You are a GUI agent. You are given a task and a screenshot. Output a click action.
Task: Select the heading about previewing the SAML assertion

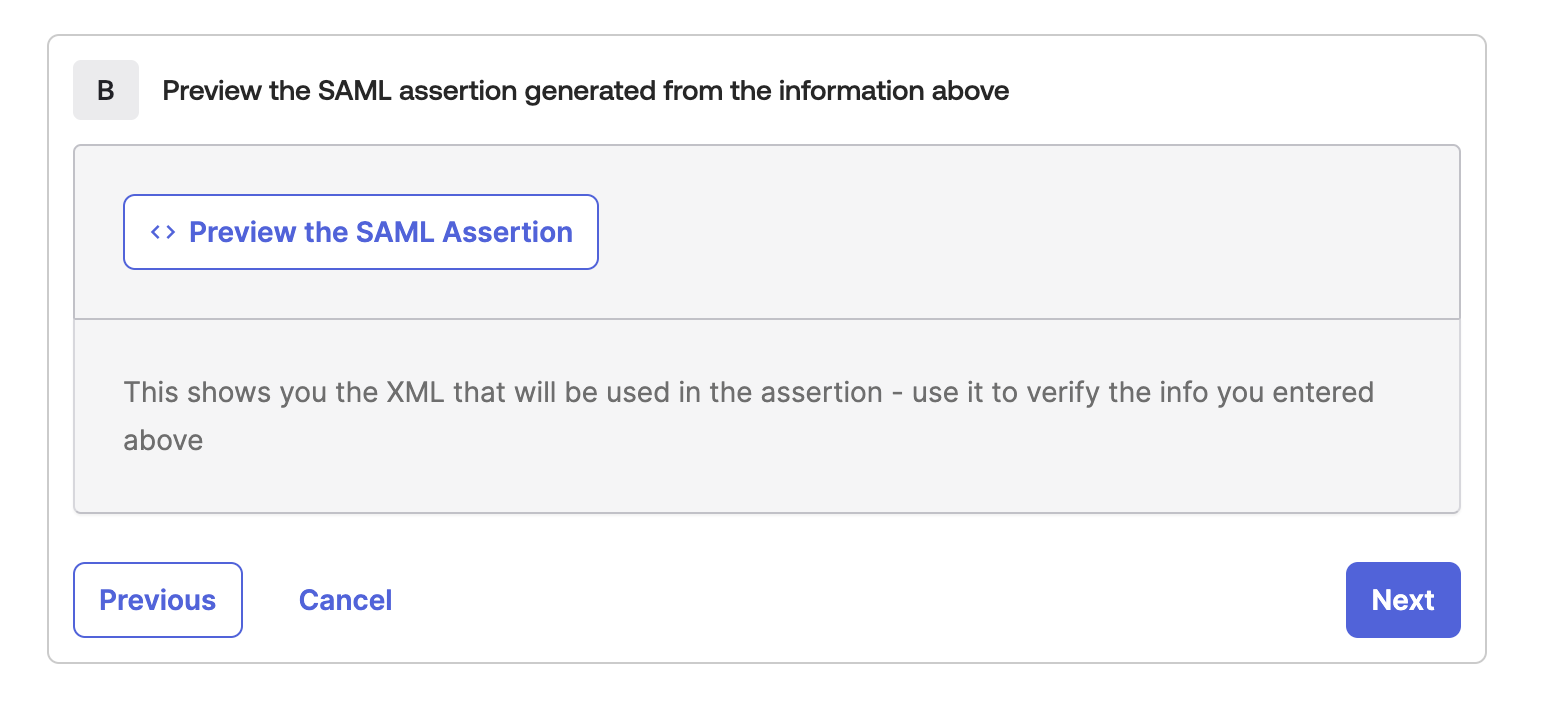tap(586, 90)
